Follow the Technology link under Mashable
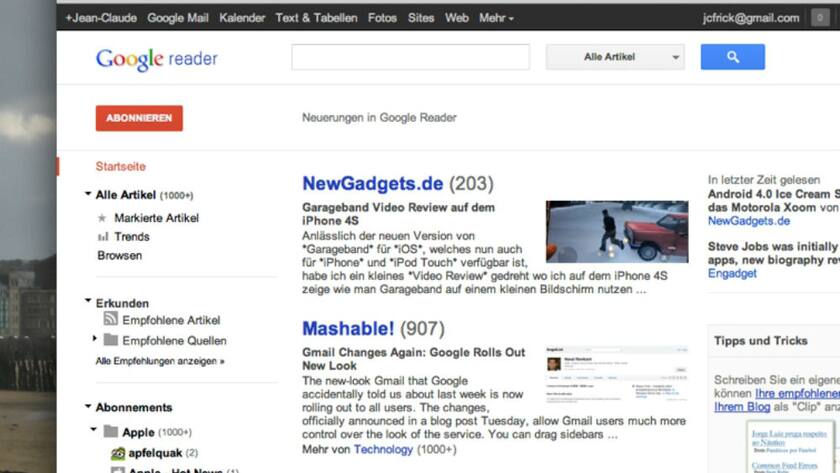The image size is (840, 473). click(x=383, y=449)
